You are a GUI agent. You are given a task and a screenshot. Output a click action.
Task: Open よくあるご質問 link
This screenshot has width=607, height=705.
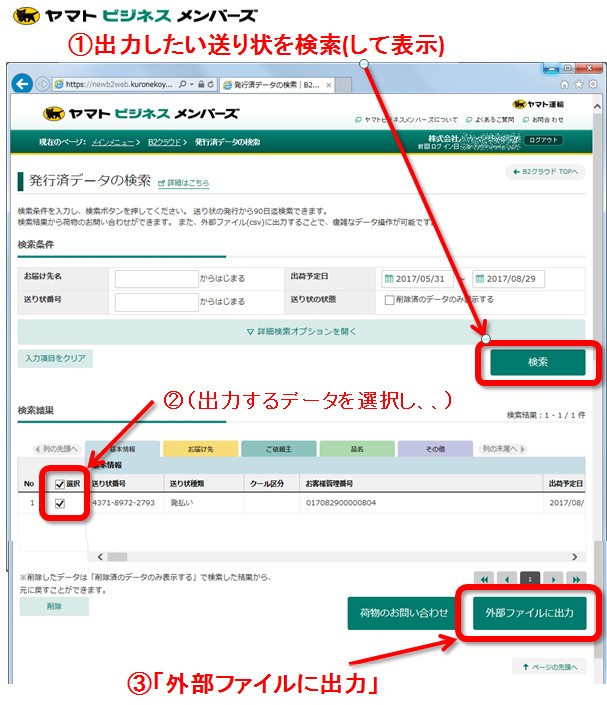coord(490,120)
